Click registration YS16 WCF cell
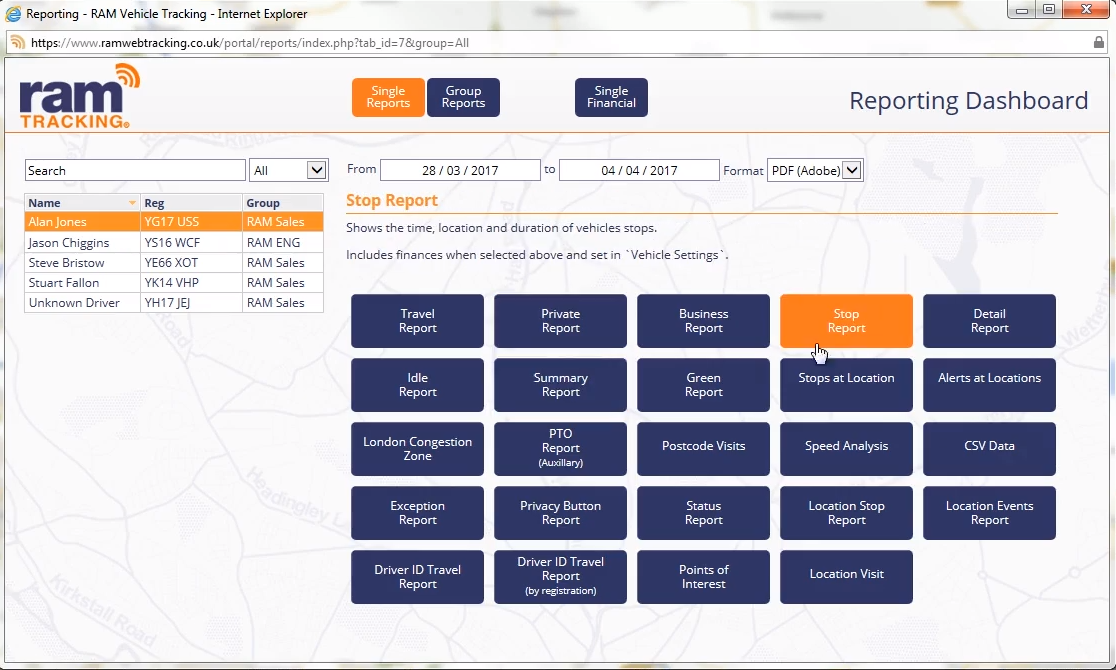The height and width of the screenshot is (670, 1116). [x=191, y=242]
